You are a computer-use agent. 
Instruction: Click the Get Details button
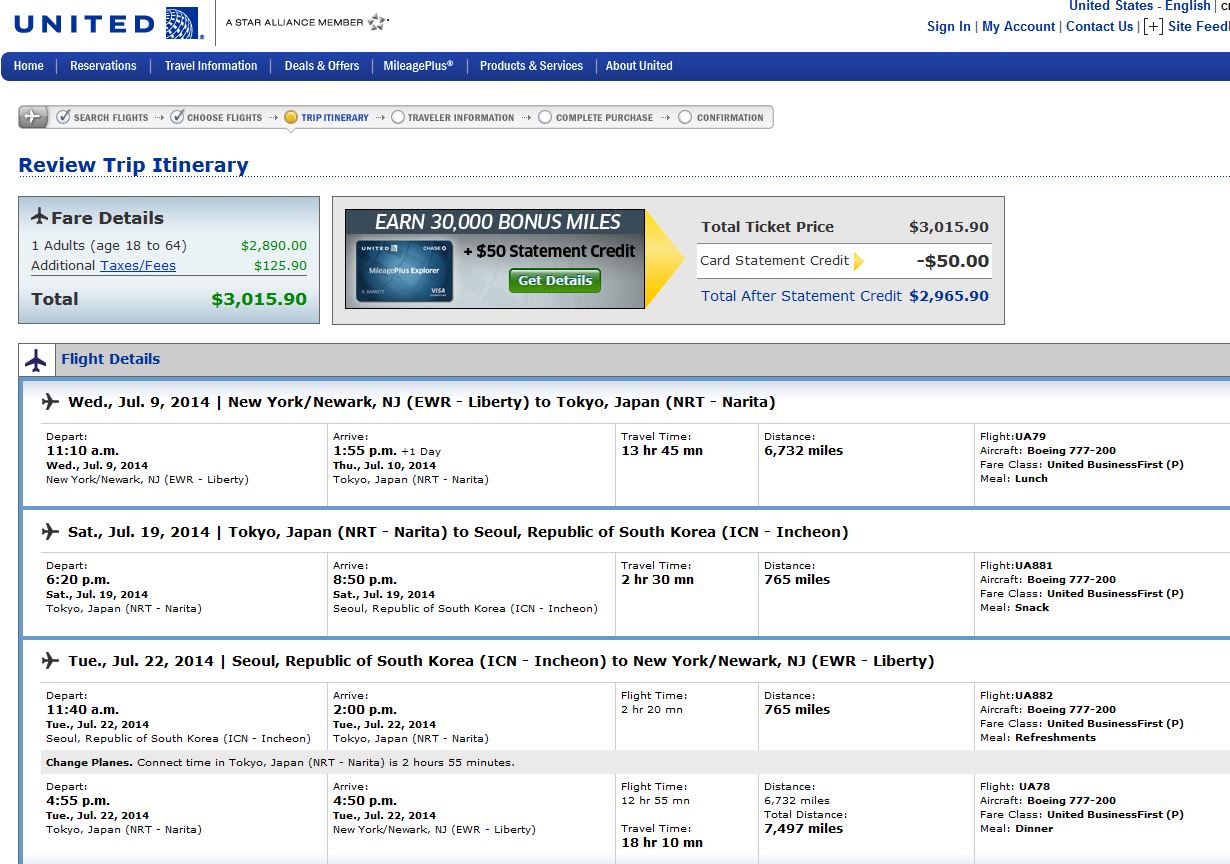click(554, 281)
